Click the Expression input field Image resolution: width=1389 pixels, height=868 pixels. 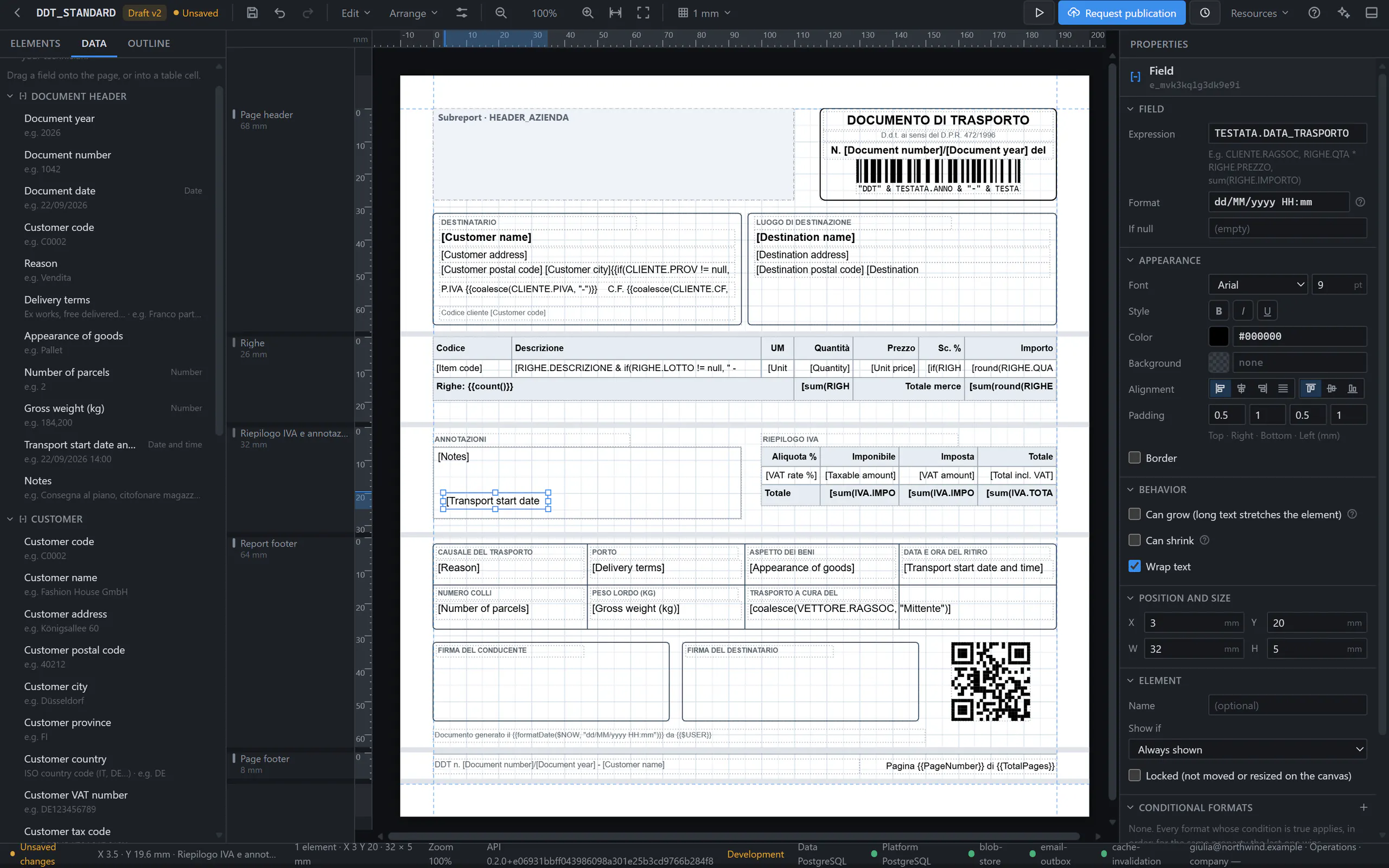click(1288, 133)
